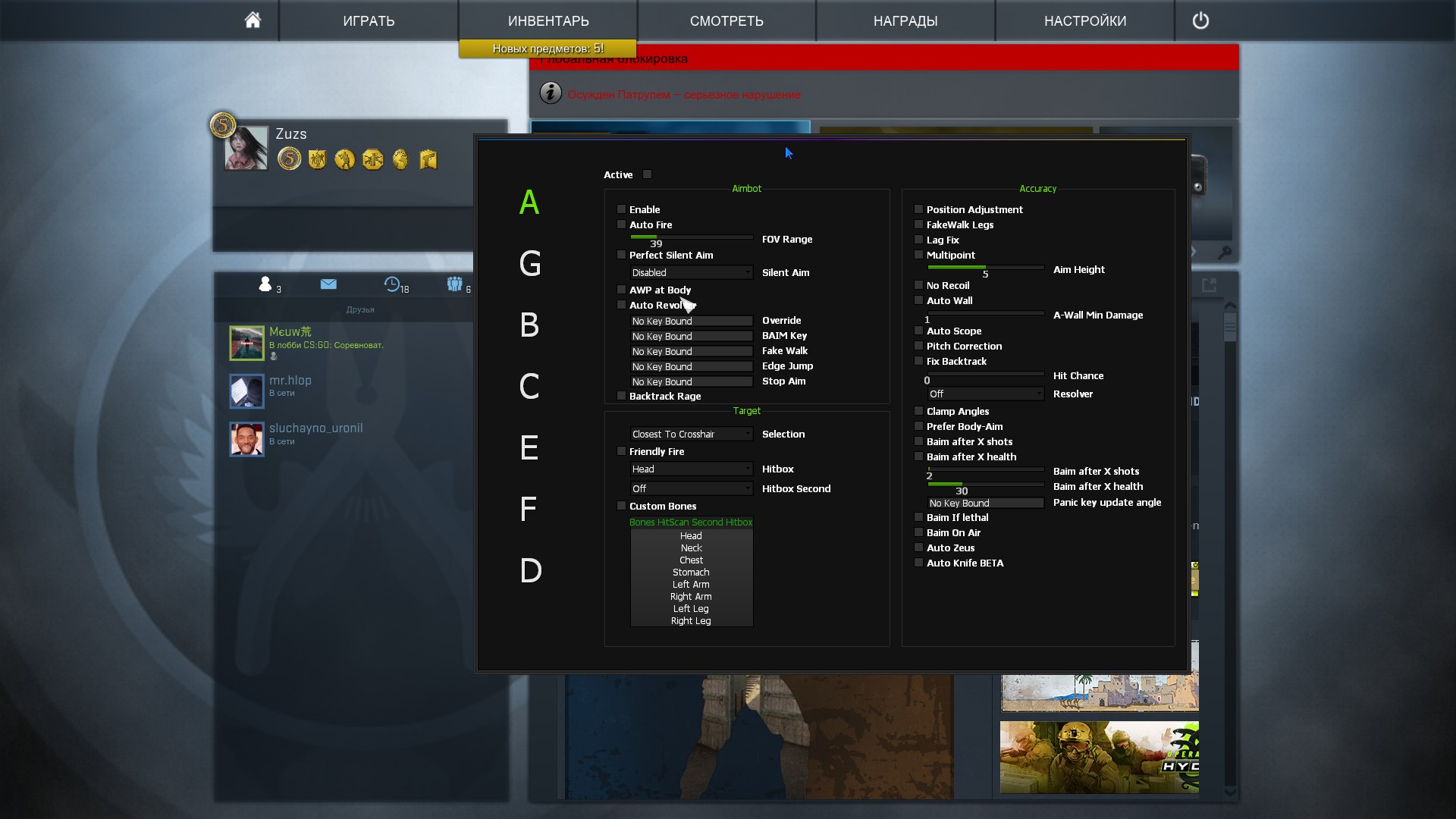Screen dimensions: 1456x819
Task: Click the home icon in top bar
Action: click(x=253, y=20)
